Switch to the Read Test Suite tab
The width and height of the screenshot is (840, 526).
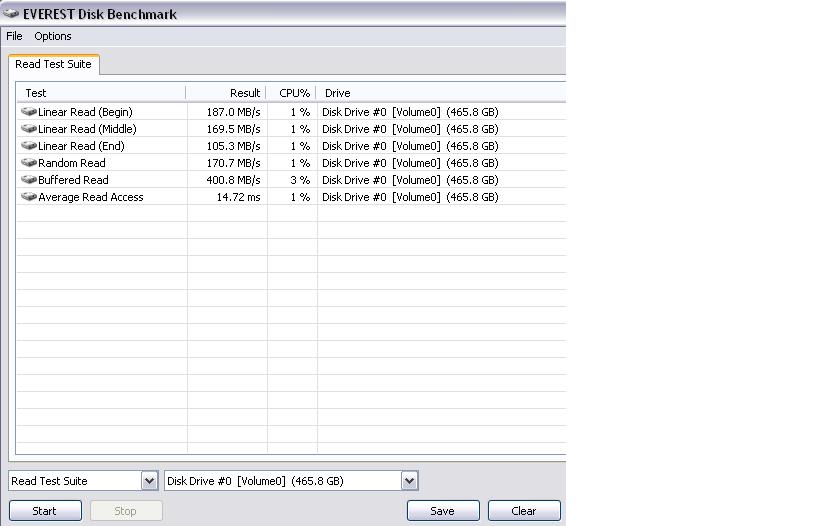[x=54, y=64]
